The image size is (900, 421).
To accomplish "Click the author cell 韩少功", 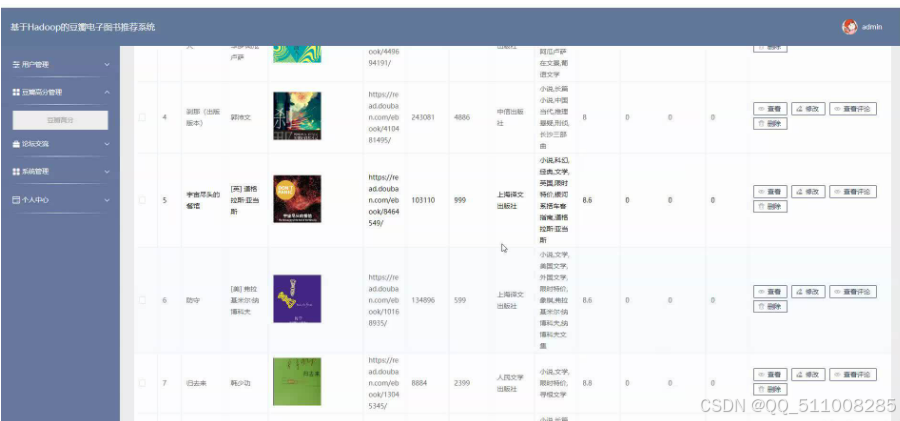I will click(240, 383).
